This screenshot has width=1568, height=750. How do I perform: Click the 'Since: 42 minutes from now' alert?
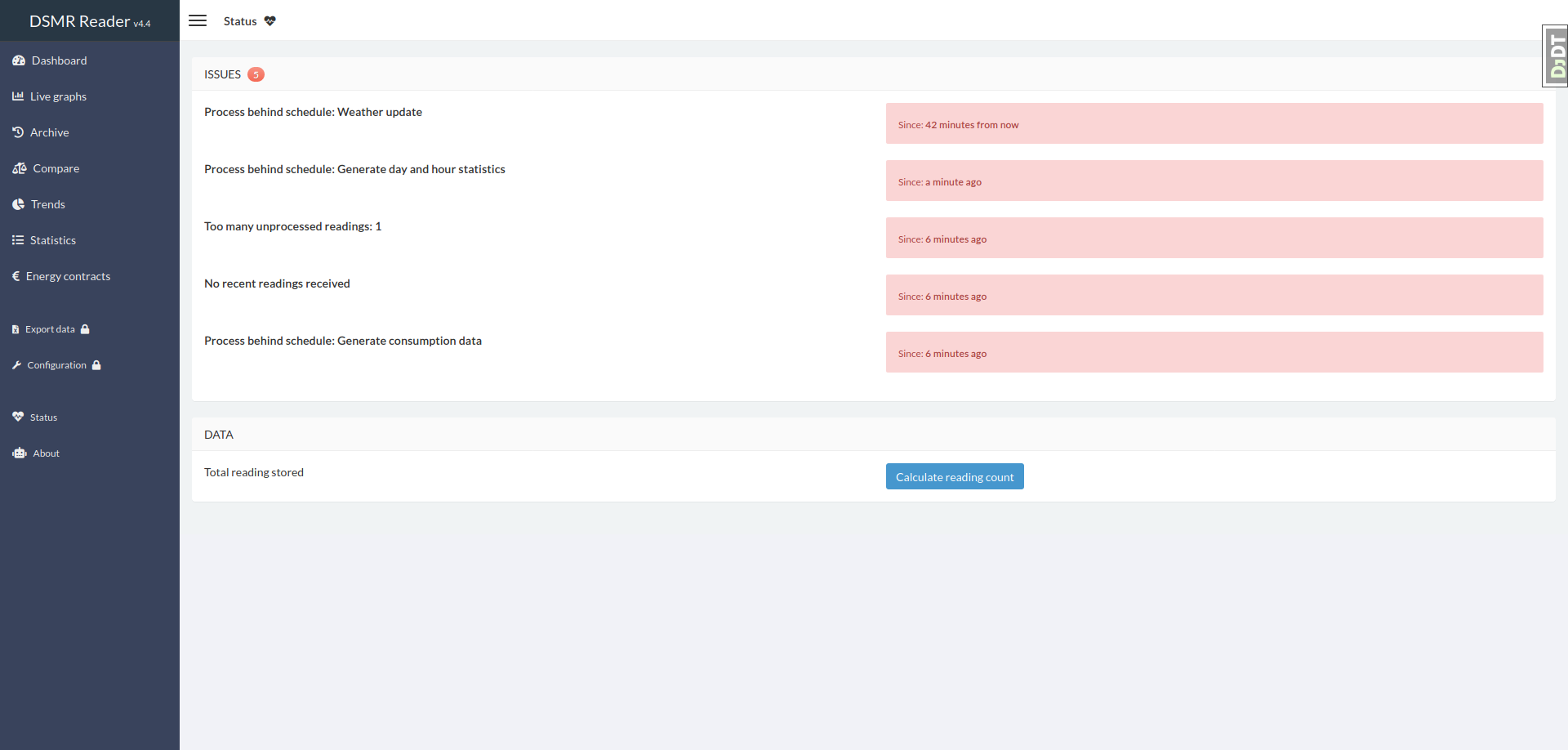click(x=1214, y=123)
